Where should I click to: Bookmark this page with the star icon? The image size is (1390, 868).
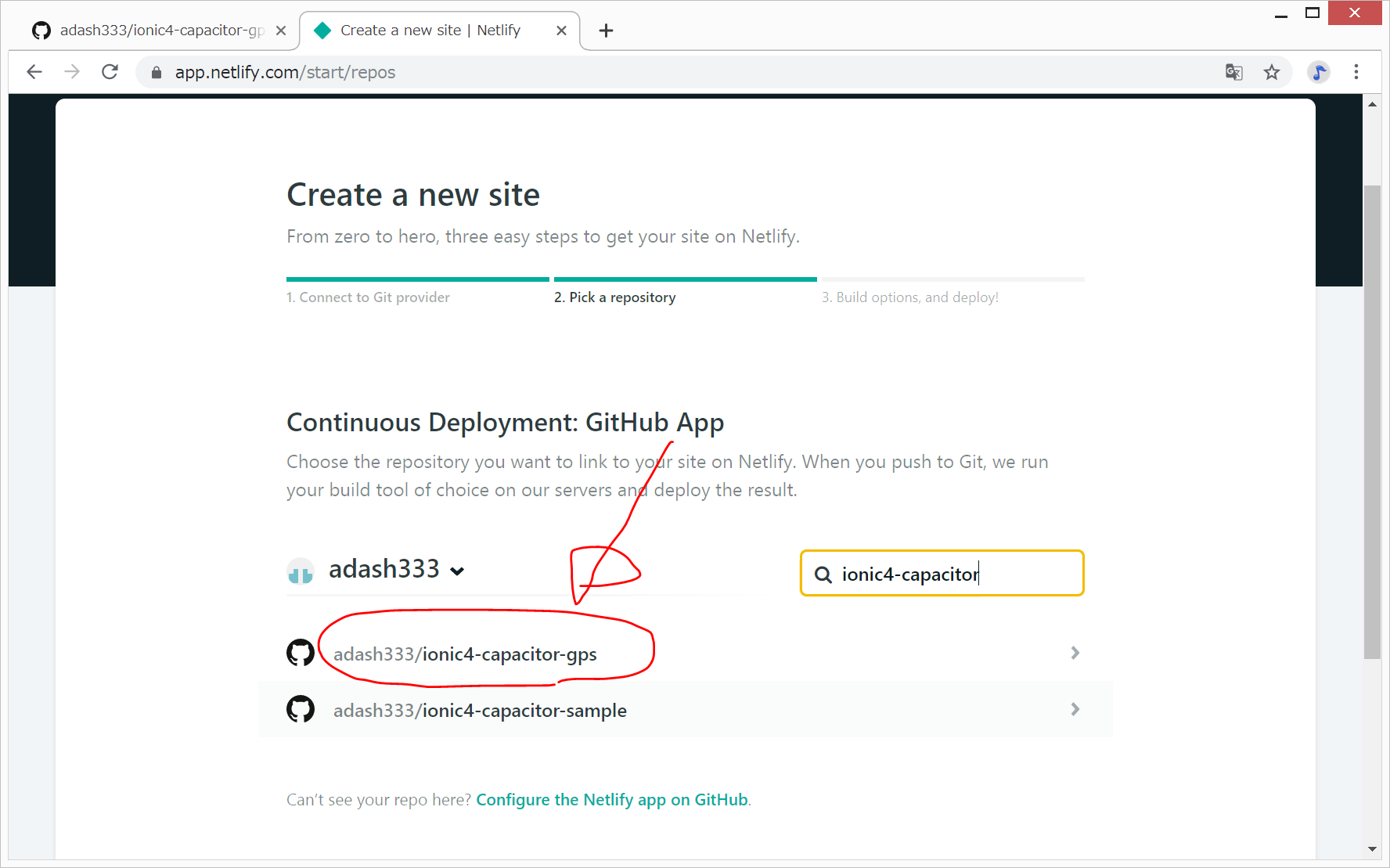(x=1272, y=72)
